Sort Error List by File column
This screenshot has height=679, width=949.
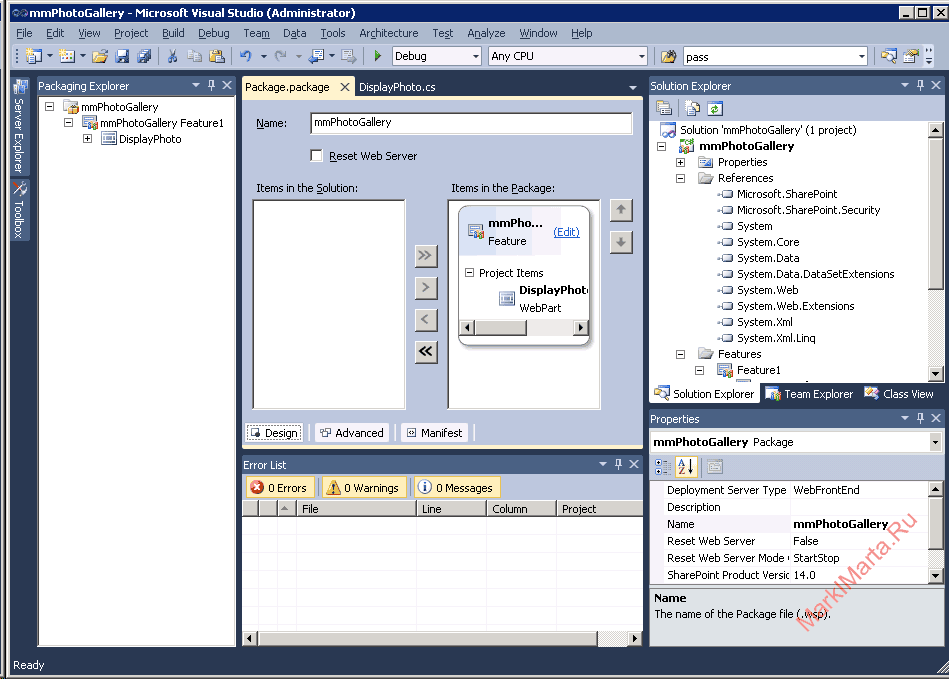(356, 509)
